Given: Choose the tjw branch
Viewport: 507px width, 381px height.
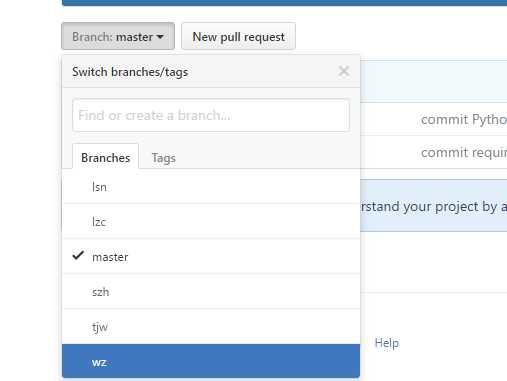Looking at the screenshot, I should tap(211, 327).
